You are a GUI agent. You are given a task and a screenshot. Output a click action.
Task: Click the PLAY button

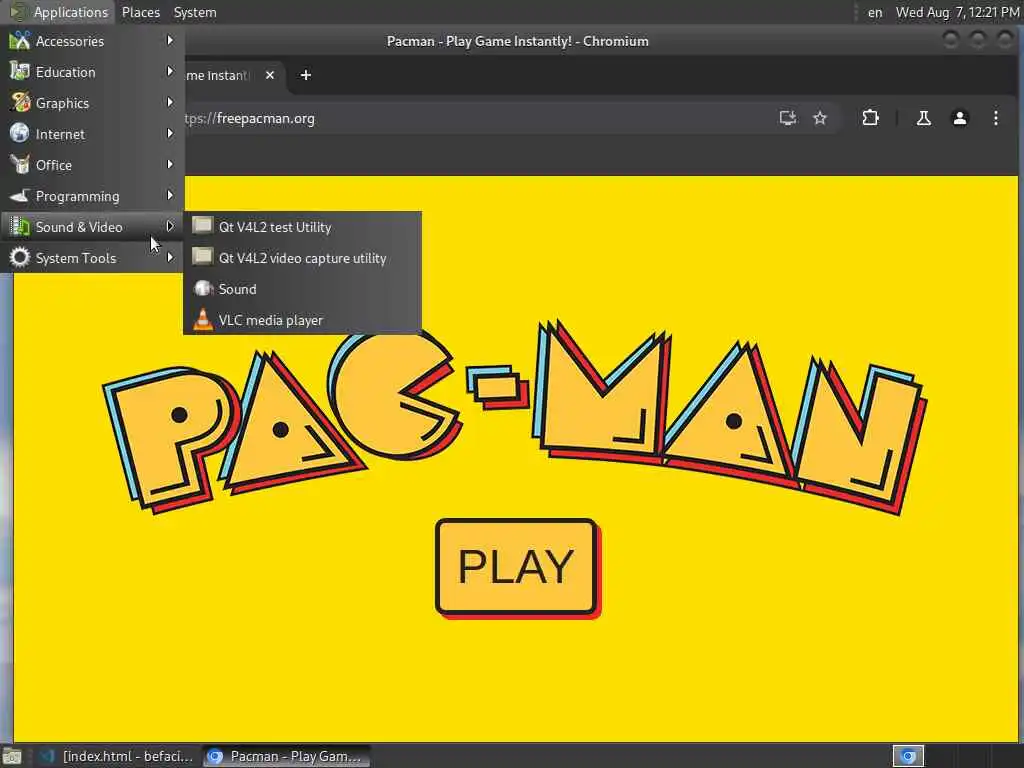[517, 566]
